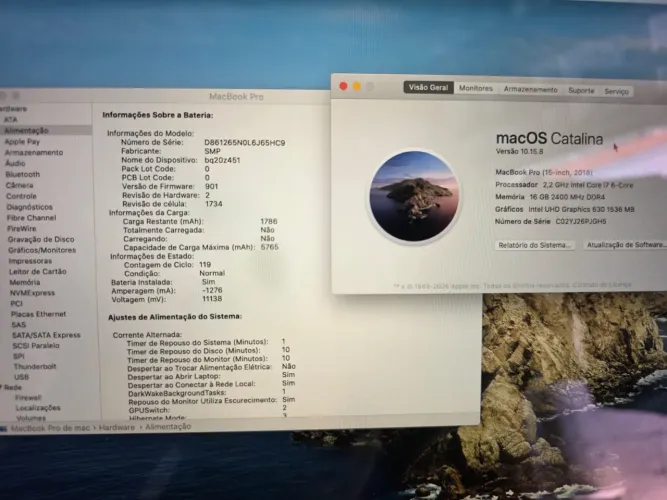Screen dimensions: 667x500
Task: Select Câmera in the sidebar
Action: 20,185
